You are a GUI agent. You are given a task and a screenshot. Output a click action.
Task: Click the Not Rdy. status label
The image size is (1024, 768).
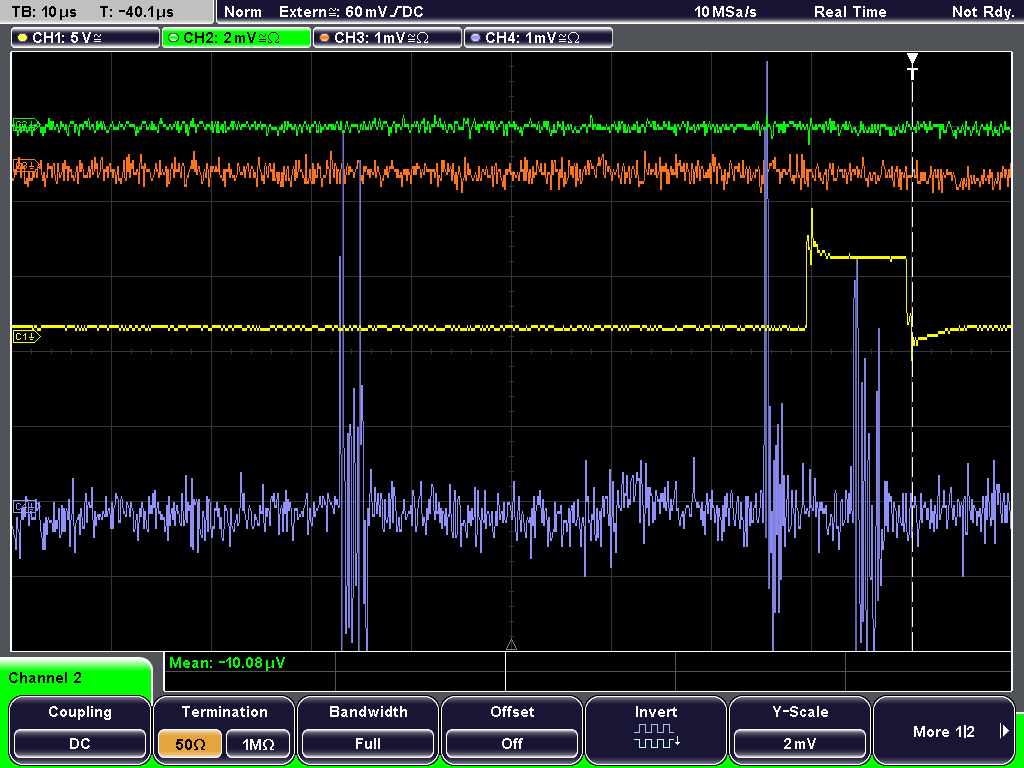tap(983, 12)
